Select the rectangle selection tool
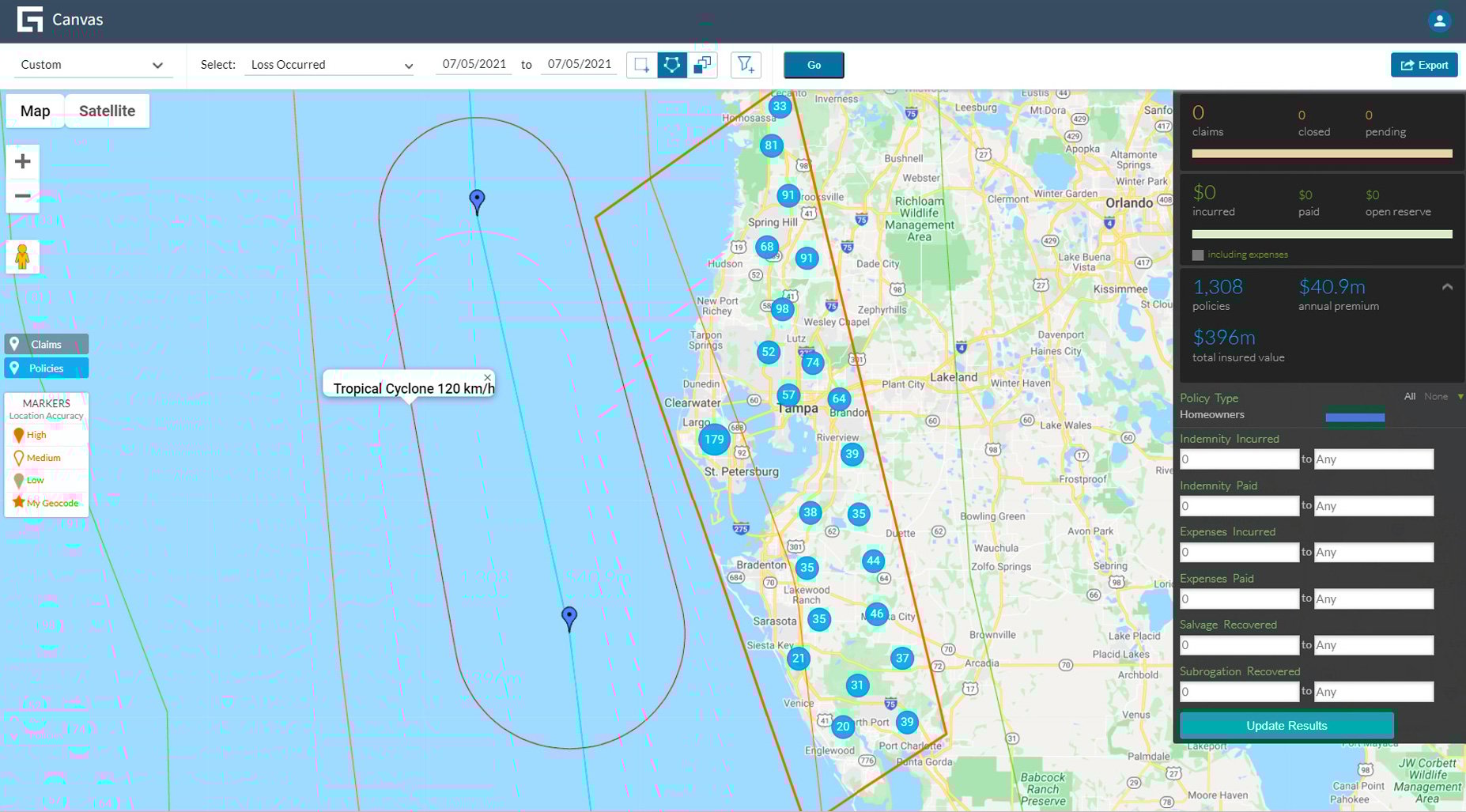The width and height of the screenshot is (1466, 812). [x=642, y=65]
